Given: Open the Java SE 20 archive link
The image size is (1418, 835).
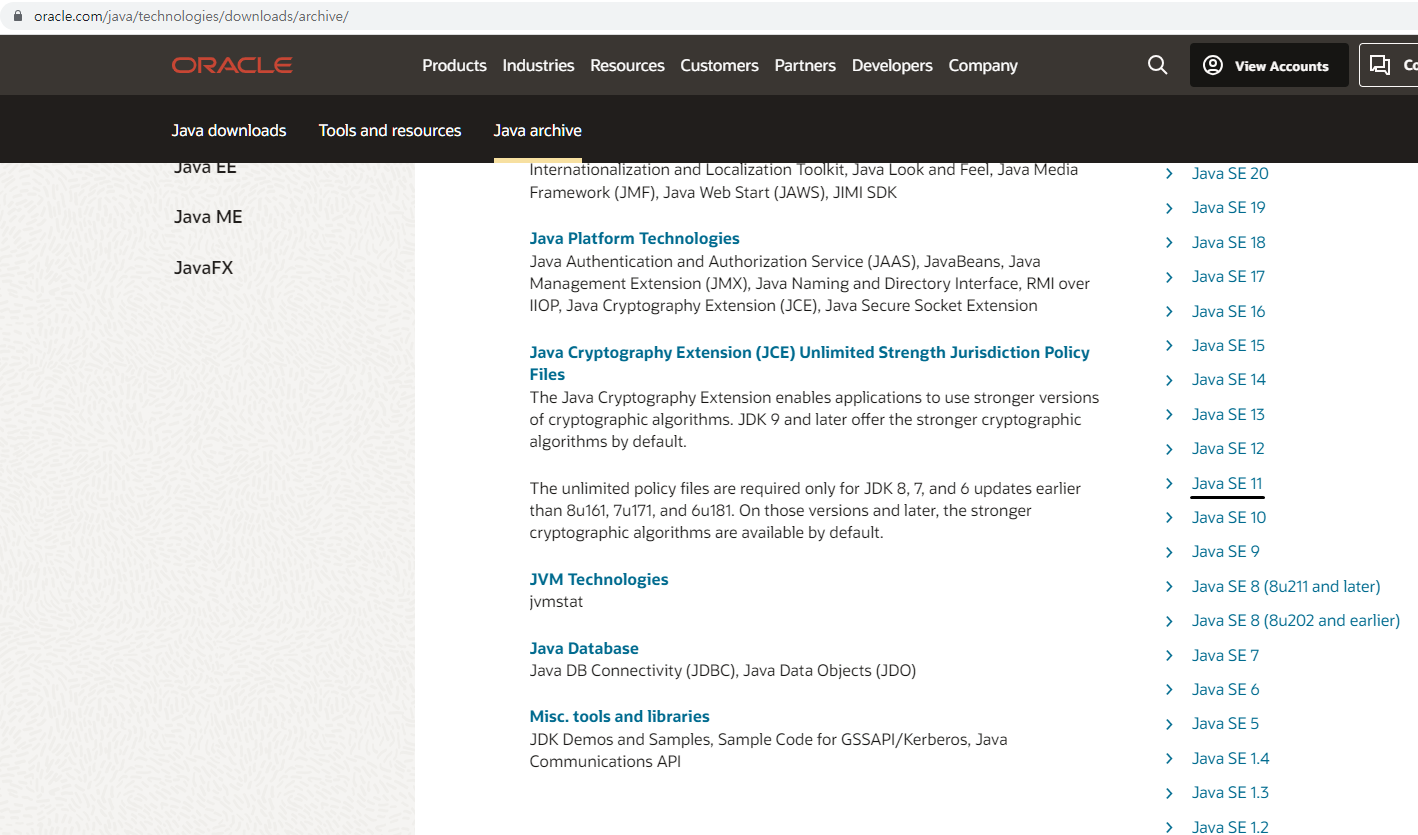Looking at the screenshot, I should (1230, 173).
